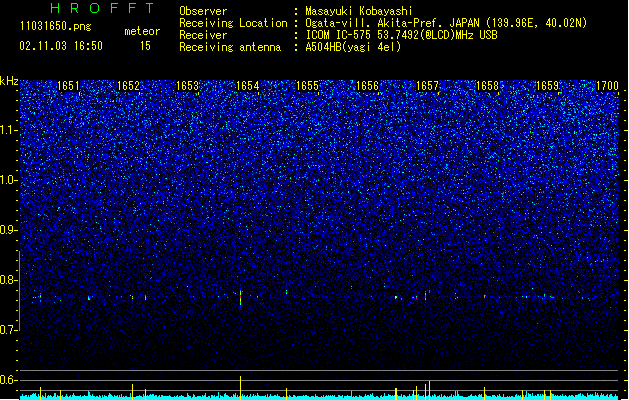The height and width of the screenshot is (400, 629).
Task: Click the gray frequency range bar on left axis
Action: [x=20, y=291]
